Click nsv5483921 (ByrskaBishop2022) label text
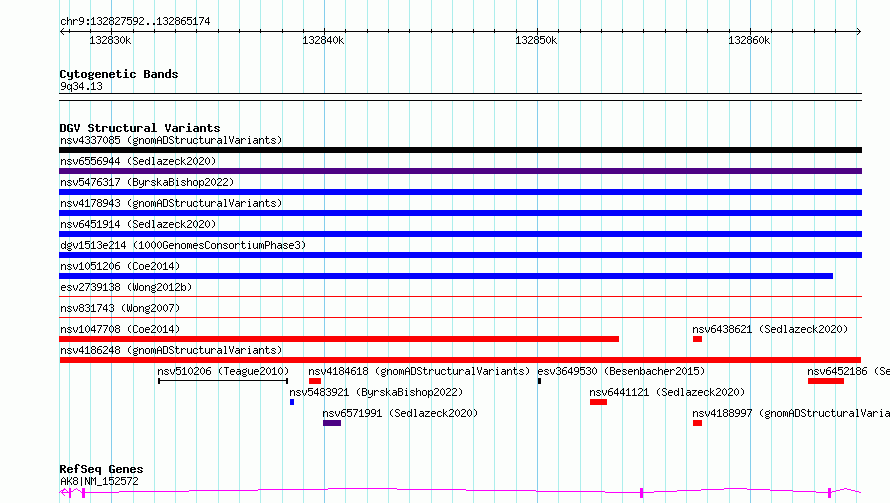This screenshot has height=503, width=890. (376, 392)
